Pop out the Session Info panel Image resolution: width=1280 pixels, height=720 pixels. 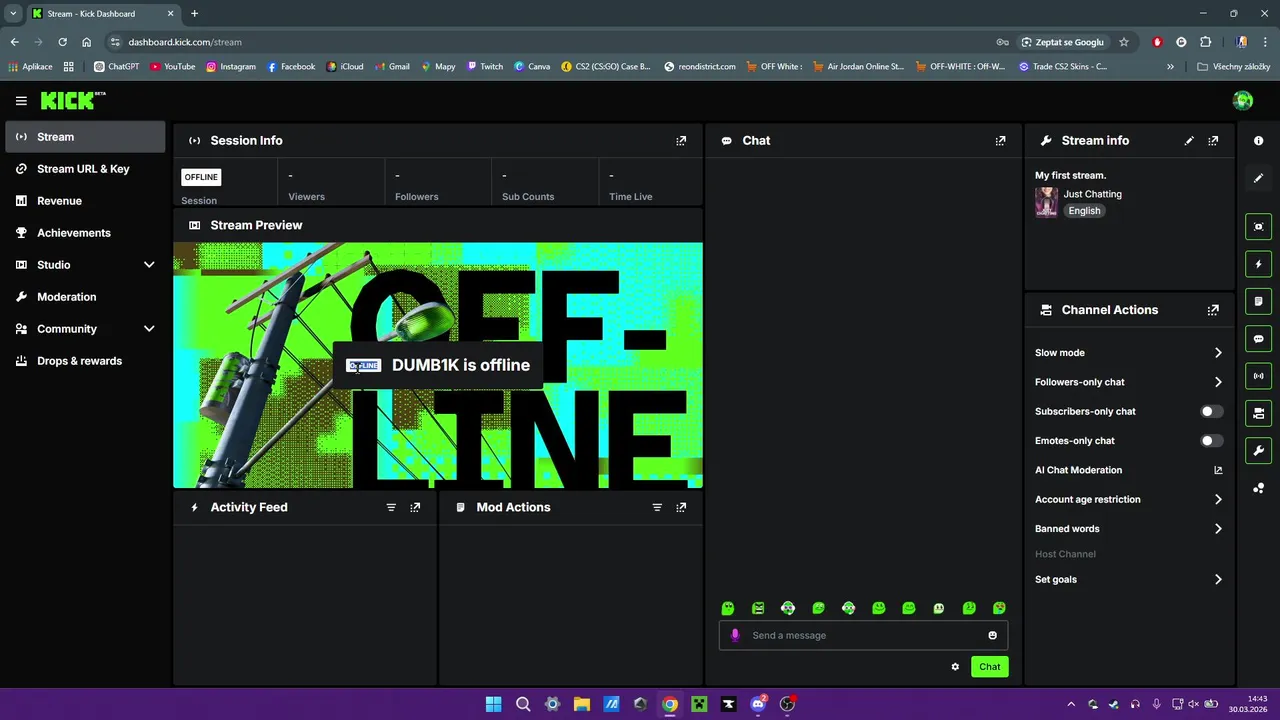[681, 141]
